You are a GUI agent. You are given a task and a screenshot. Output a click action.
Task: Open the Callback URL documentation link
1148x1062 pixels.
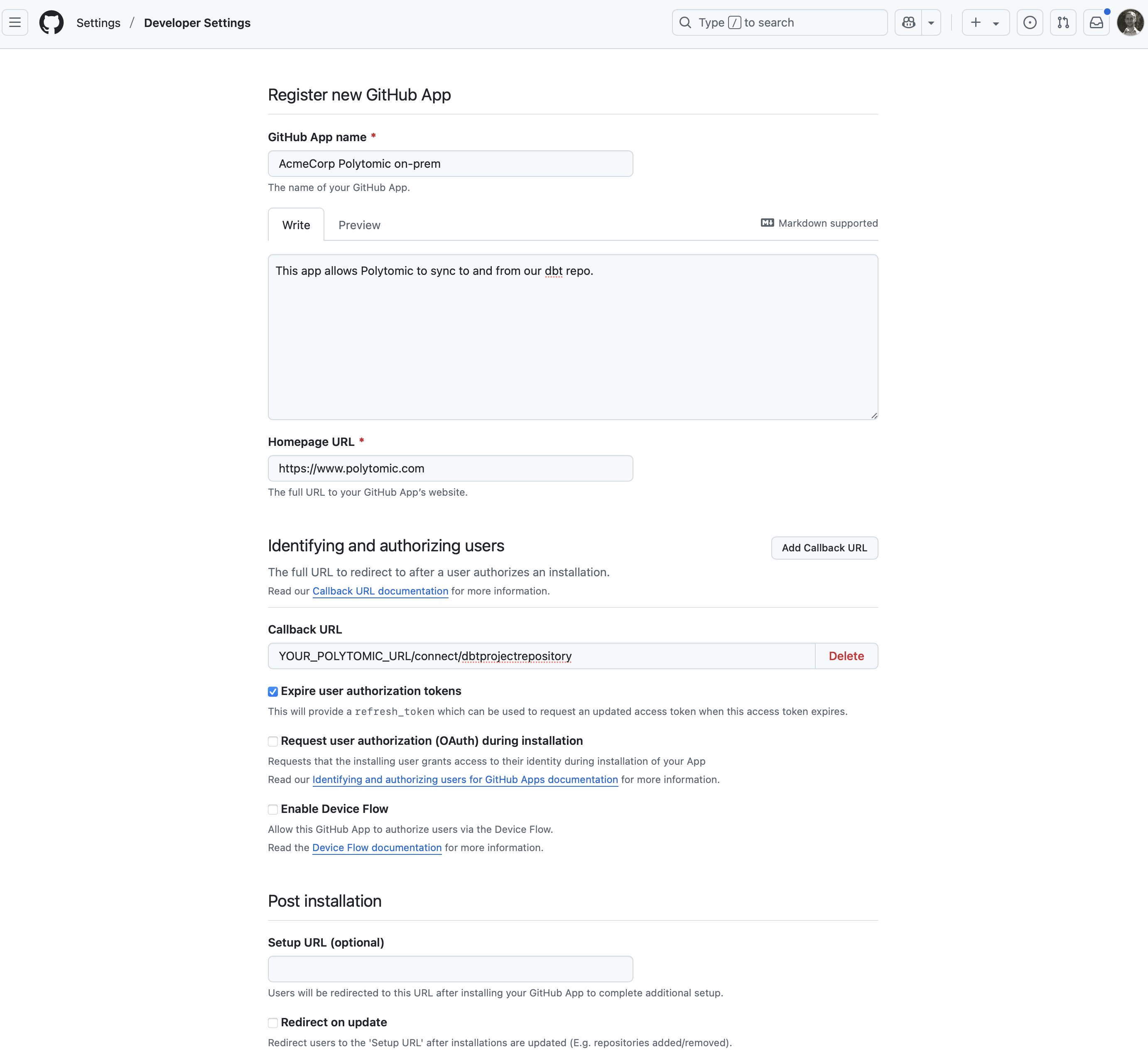point(380,591)
